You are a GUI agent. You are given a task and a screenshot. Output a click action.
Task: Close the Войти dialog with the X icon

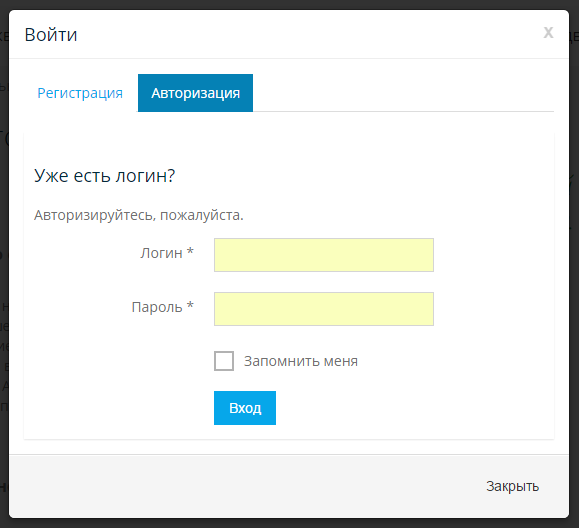(x=548, y=32)
